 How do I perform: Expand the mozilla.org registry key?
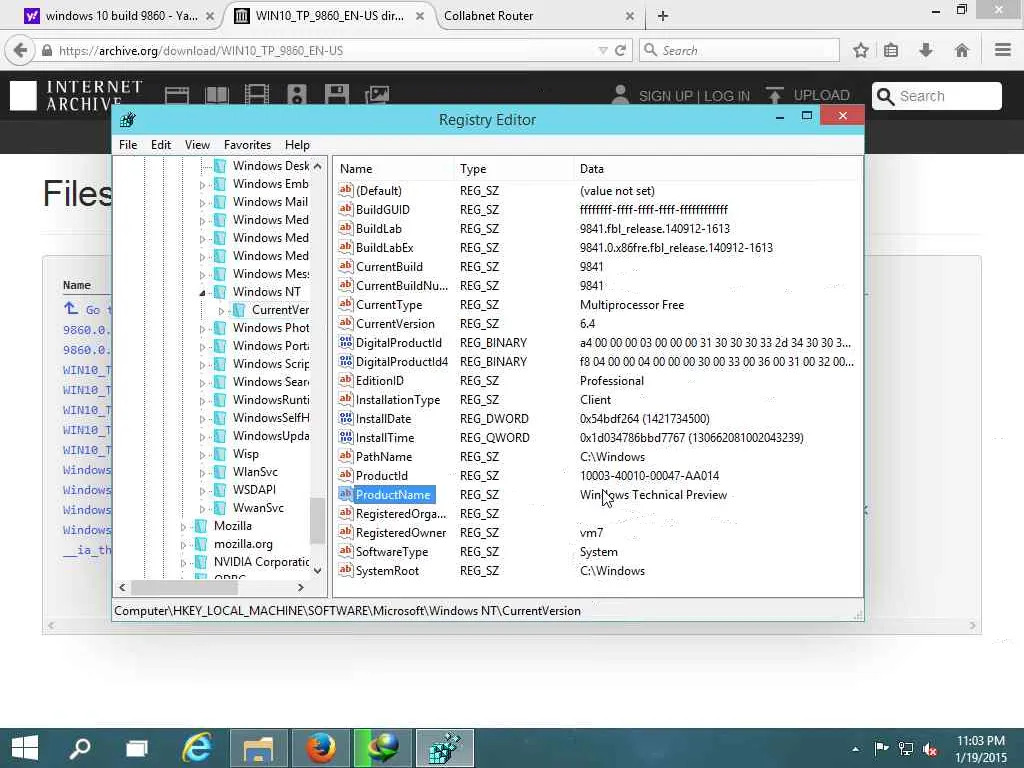coord(184,545)
